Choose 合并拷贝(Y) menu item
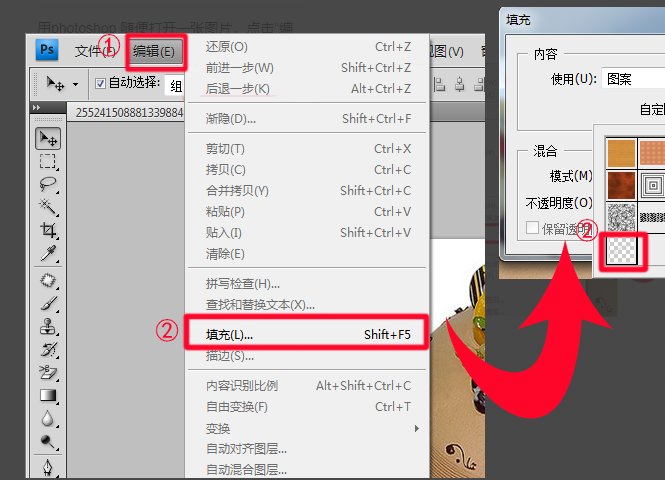The image size is (665, 480). click(x=308, y=191)
